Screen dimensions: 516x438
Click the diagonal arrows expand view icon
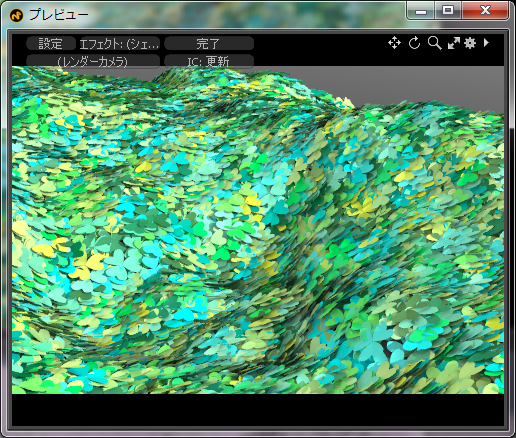pos(454,43)
